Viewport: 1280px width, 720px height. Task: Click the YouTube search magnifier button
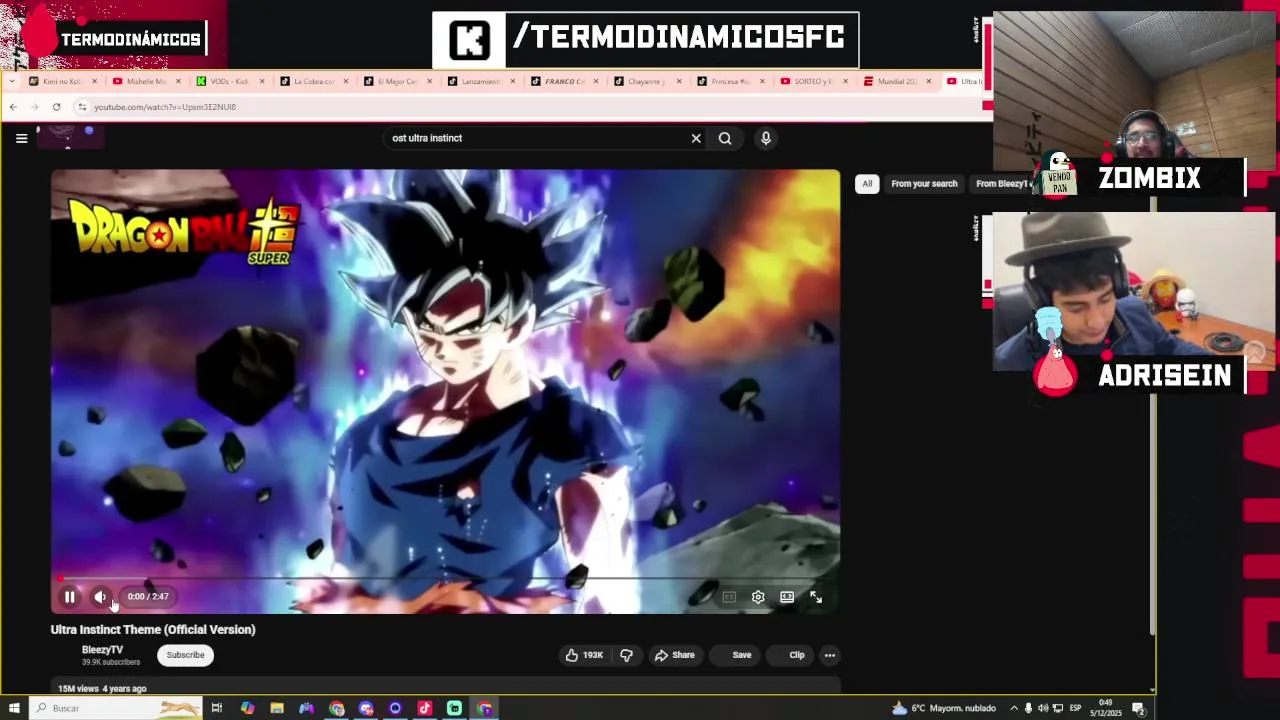point(725,138)
